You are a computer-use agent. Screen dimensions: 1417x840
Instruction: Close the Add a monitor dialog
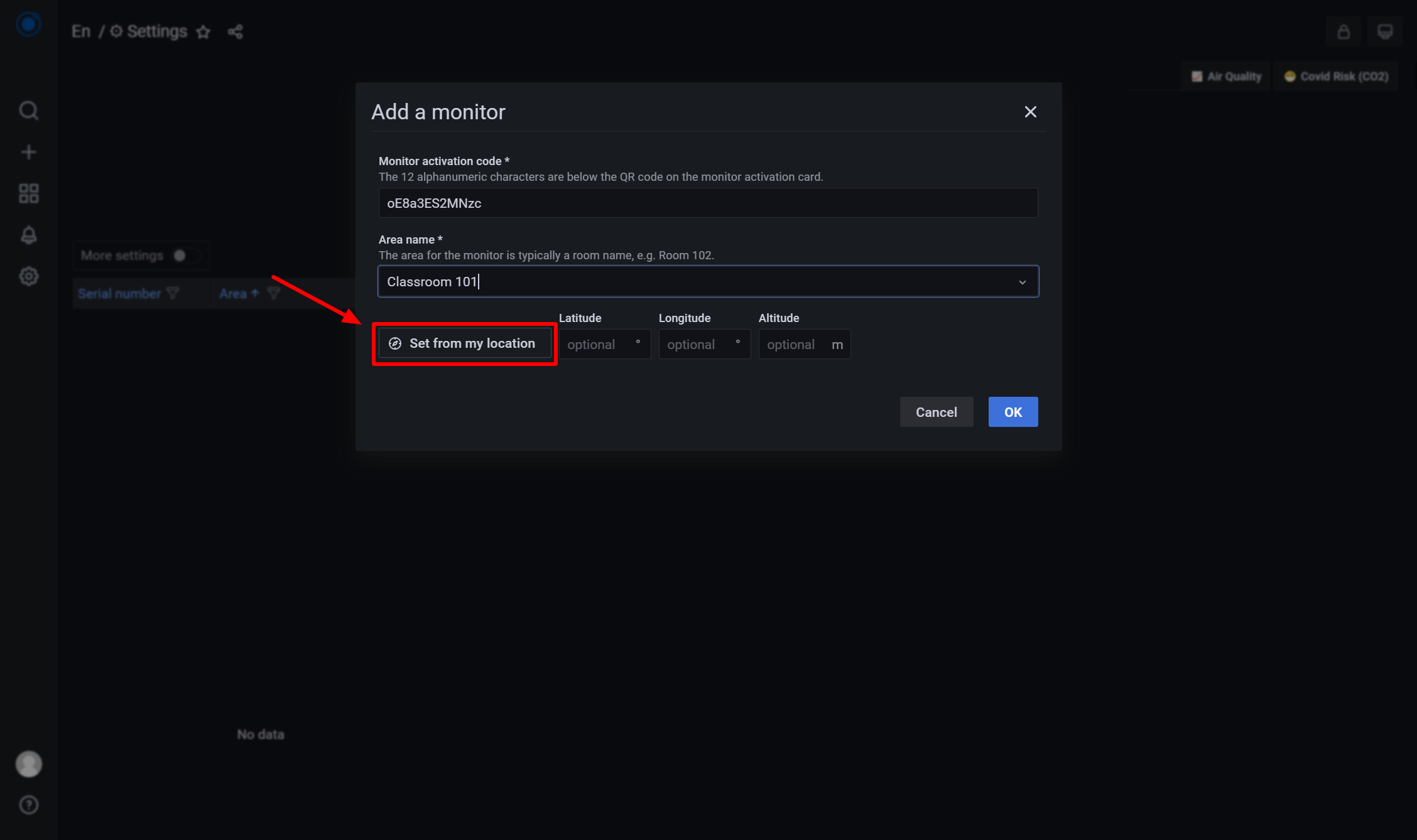[1030, 112]
